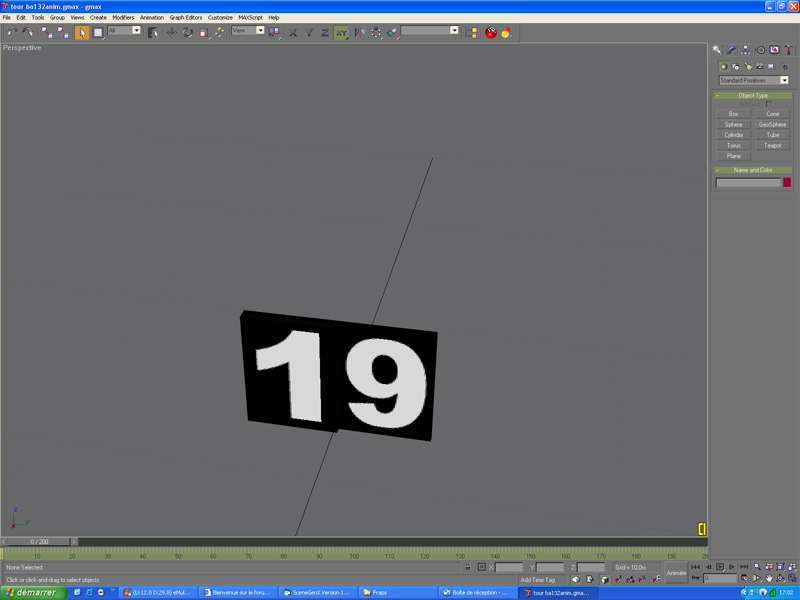
Task: Click the GeoSphere button
Action: coord(772,125)
